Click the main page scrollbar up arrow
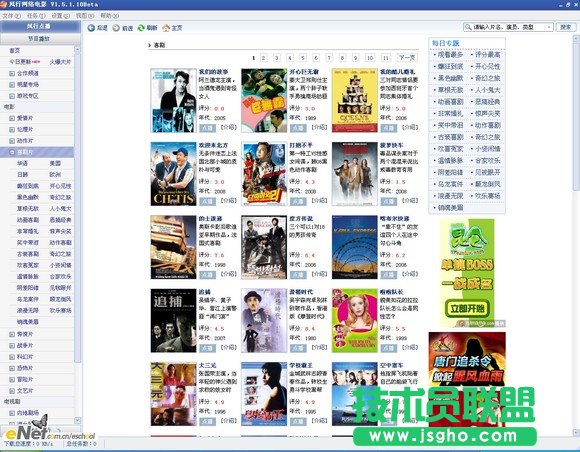 (x=576, y=38)
